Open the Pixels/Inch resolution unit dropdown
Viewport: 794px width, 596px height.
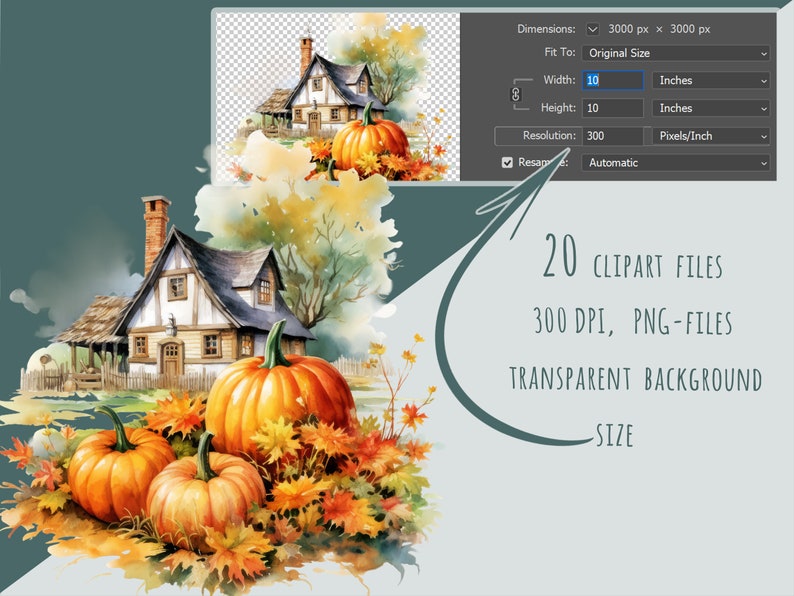(x=711, y=136)
